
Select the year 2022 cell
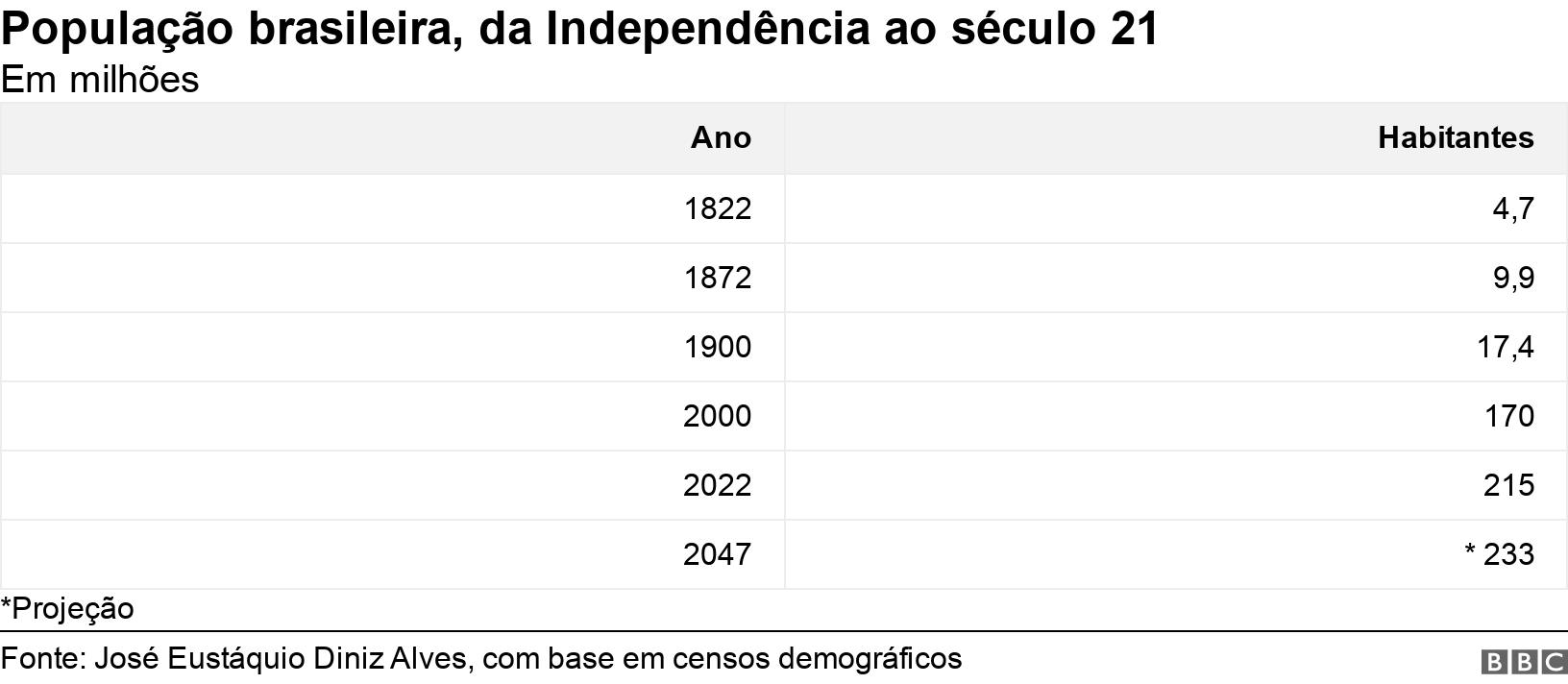pos(718,485)
